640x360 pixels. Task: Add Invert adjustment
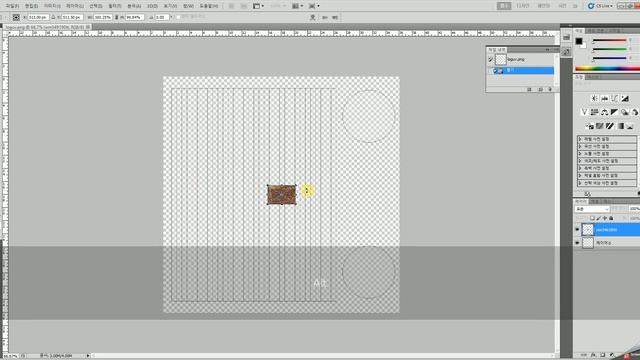[x=589, y=126]
